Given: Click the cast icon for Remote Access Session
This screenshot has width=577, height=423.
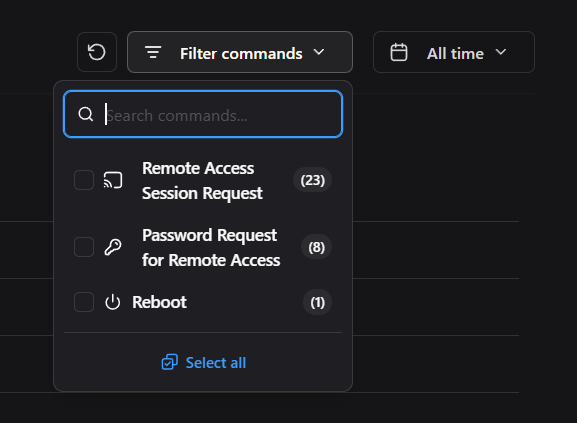Looking at the screenshot, I should 113,180.
